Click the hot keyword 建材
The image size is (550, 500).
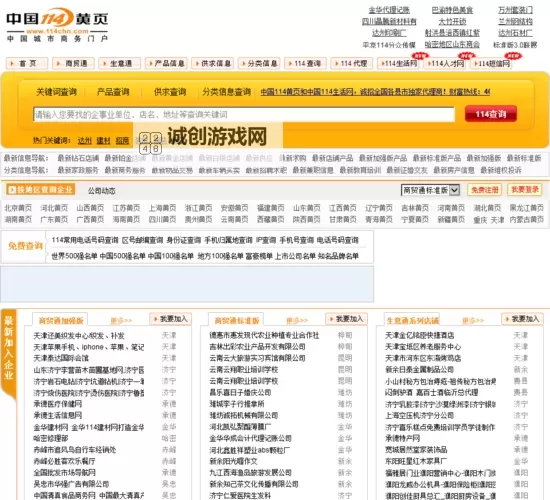[103, 141]
